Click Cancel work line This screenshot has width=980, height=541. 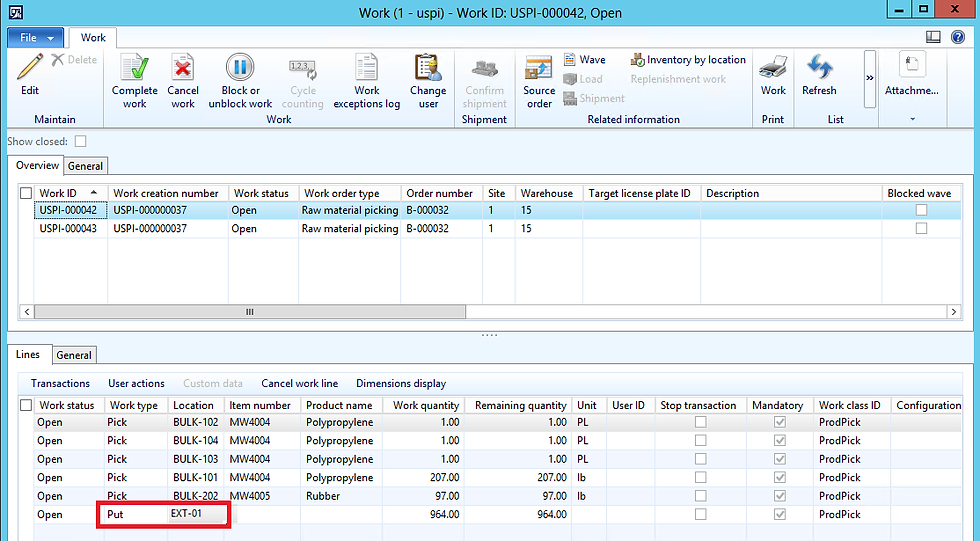299,384
